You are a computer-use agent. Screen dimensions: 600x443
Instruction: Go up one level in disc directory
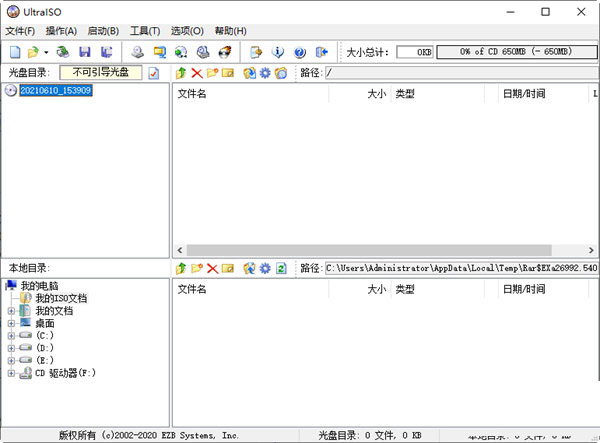180,73
